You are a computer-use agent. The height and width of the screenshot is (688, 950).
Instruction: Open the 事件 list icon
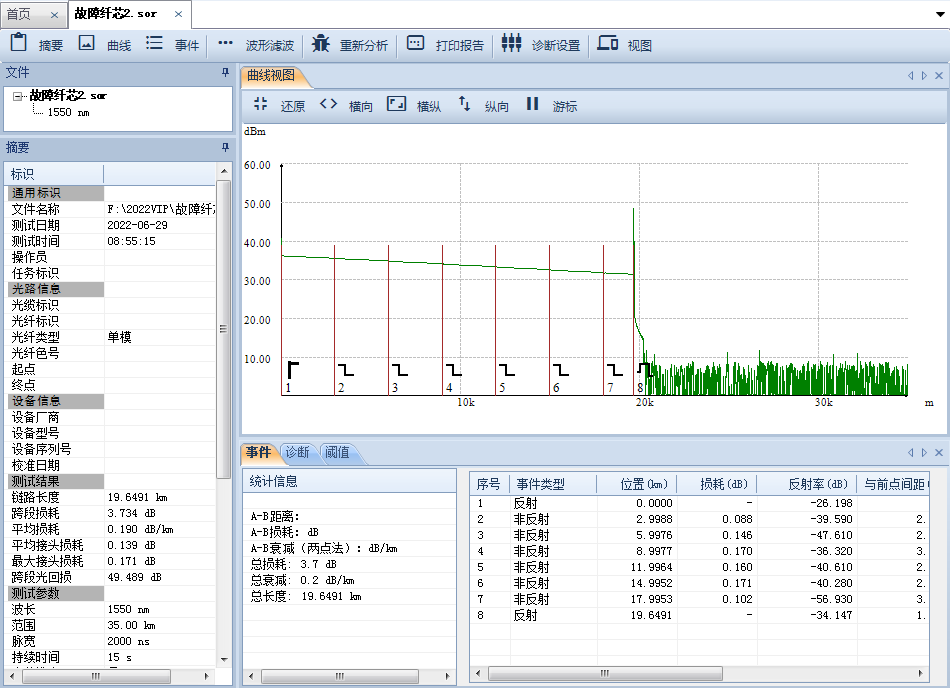[154, 43]
